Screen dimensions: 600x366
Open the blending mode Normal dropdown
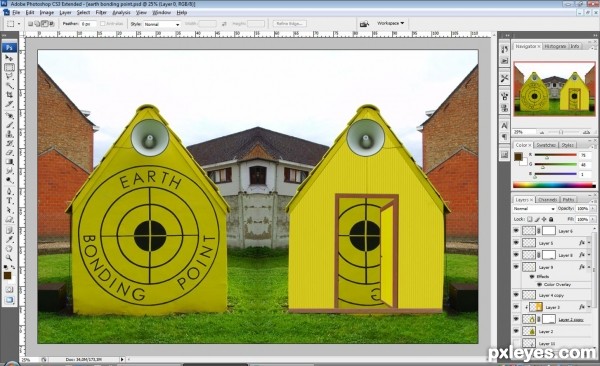[534, 209]
